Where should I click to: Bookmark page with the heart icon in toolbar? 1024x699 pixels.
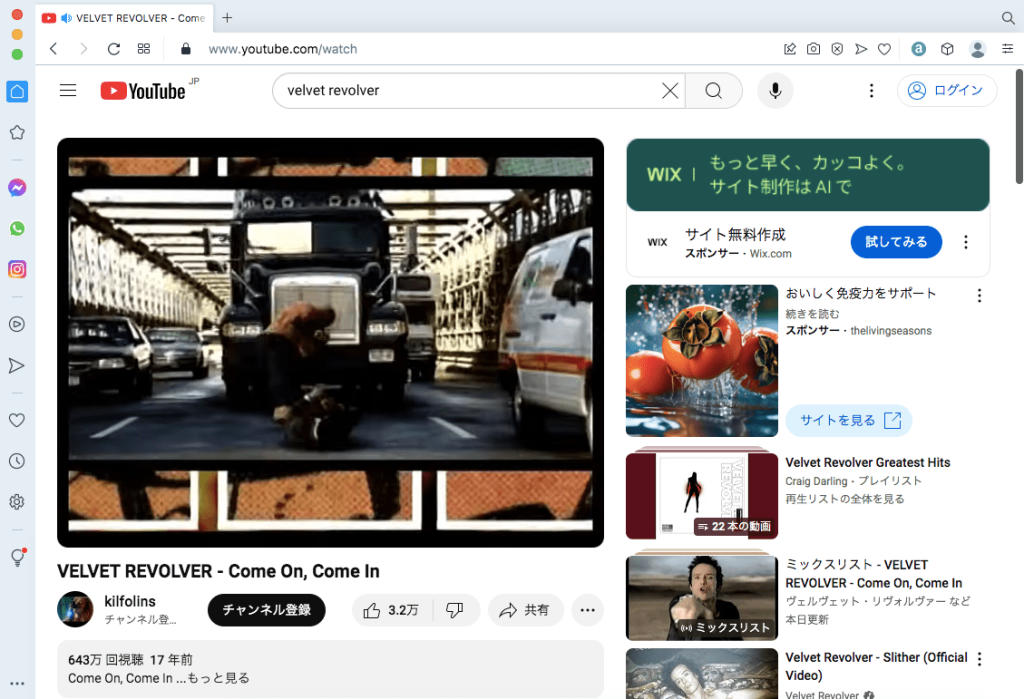click(x=884, y=49)
